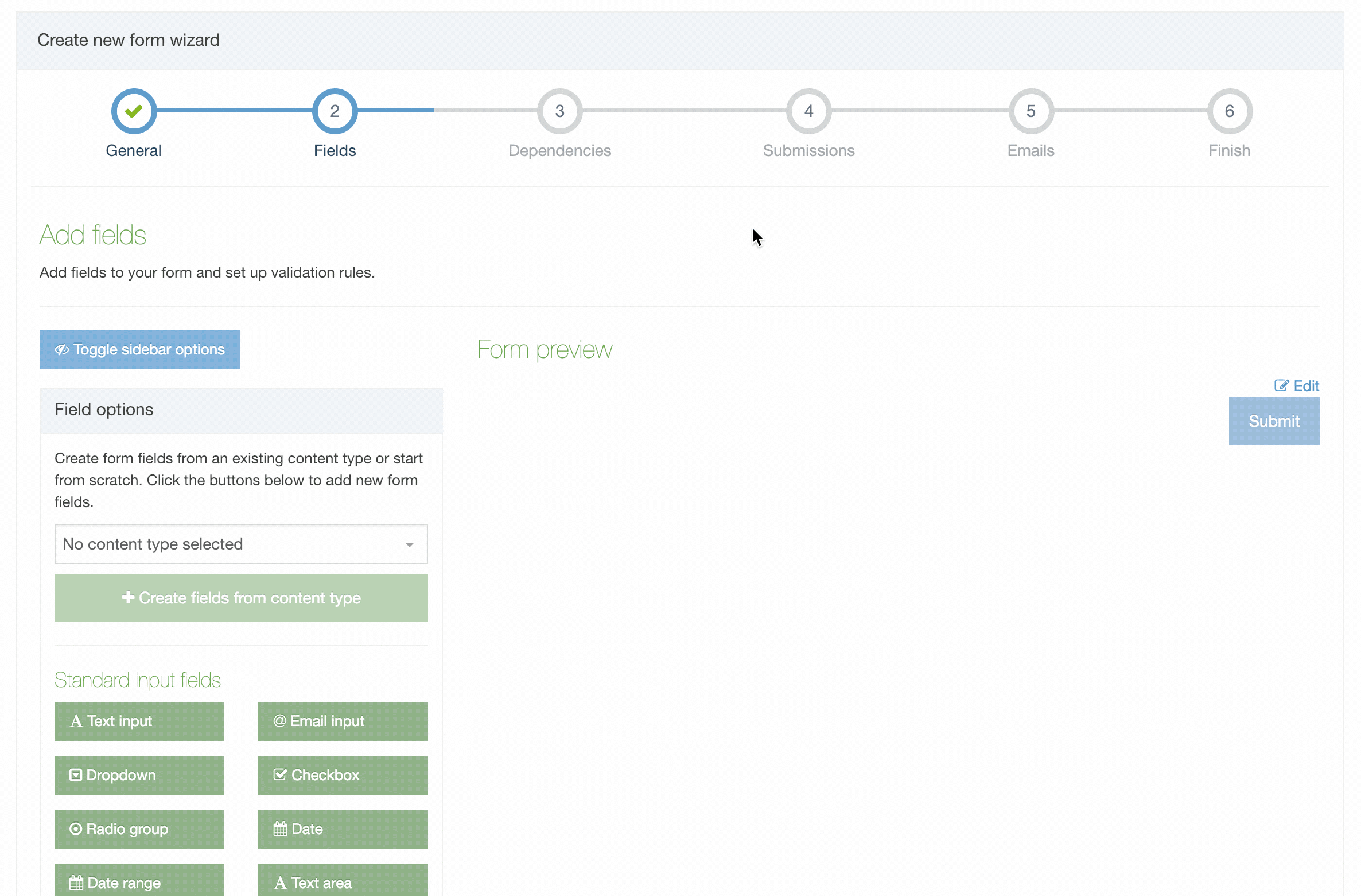This screenshot has width=1361, height=896.
Task: Toggle sidebar options visibility
Action: (x=139, y=349)
